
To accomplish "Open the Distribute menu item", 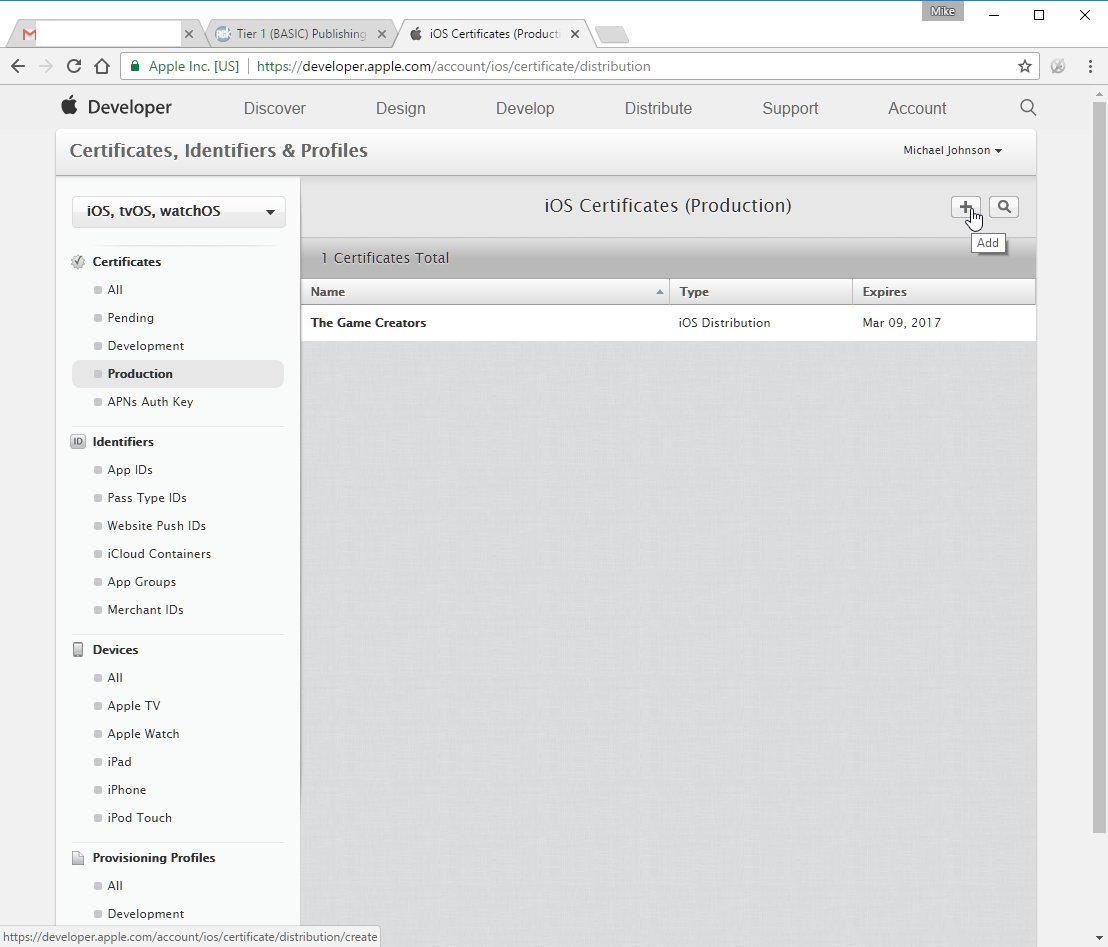I will coord(658,108).
